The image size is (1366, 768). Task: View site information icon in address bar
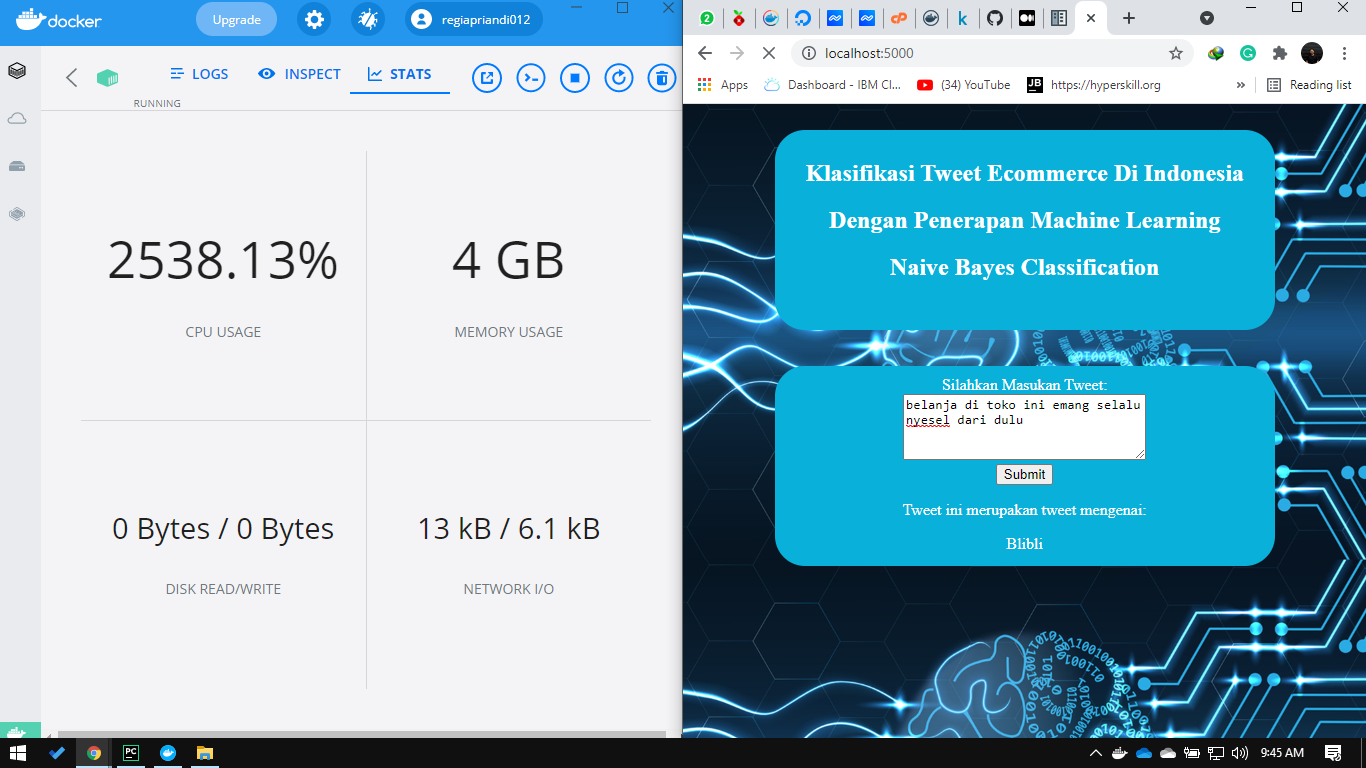807,53
